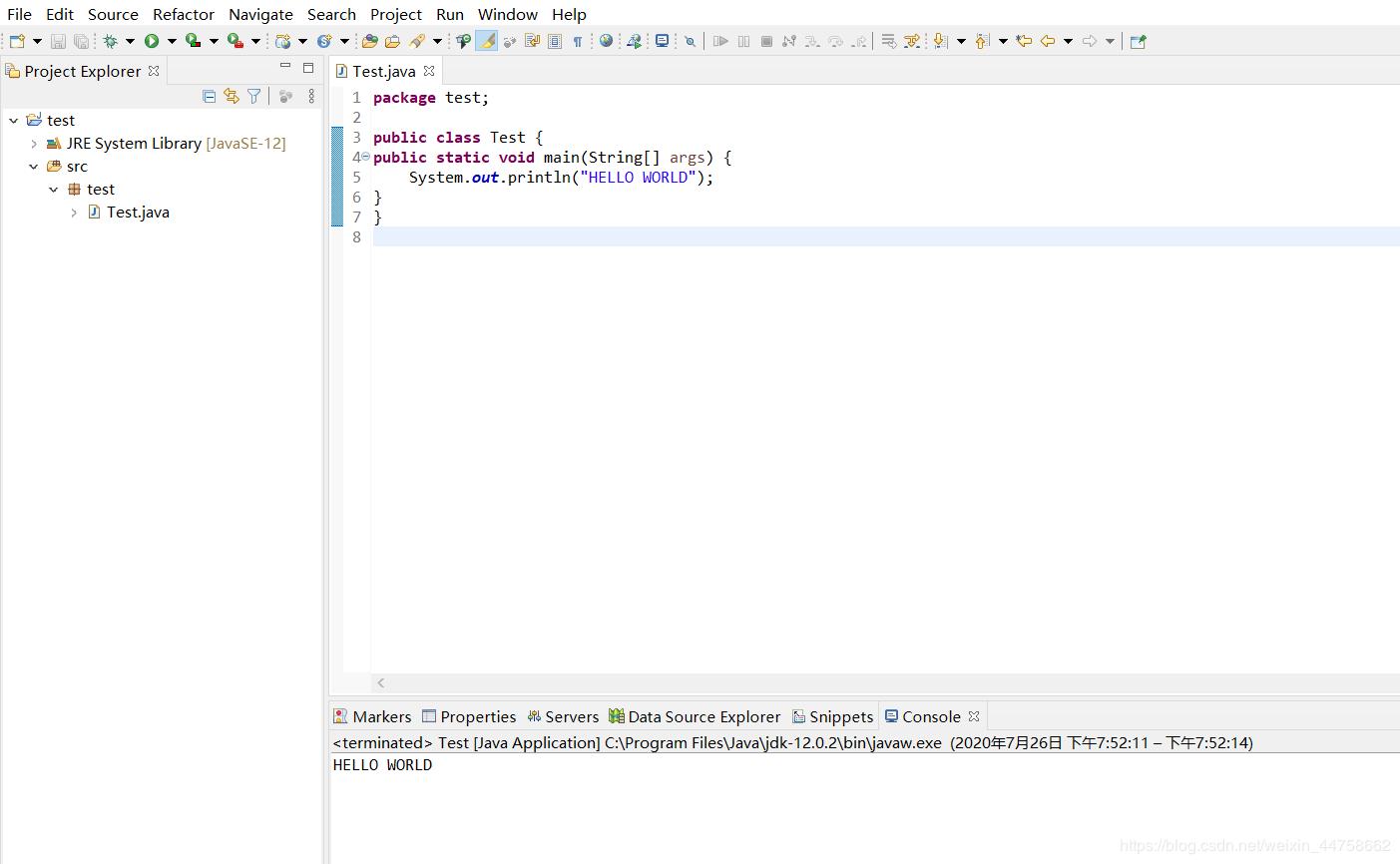Click the Project Explorer filter funnel icon

coord(254,96)
